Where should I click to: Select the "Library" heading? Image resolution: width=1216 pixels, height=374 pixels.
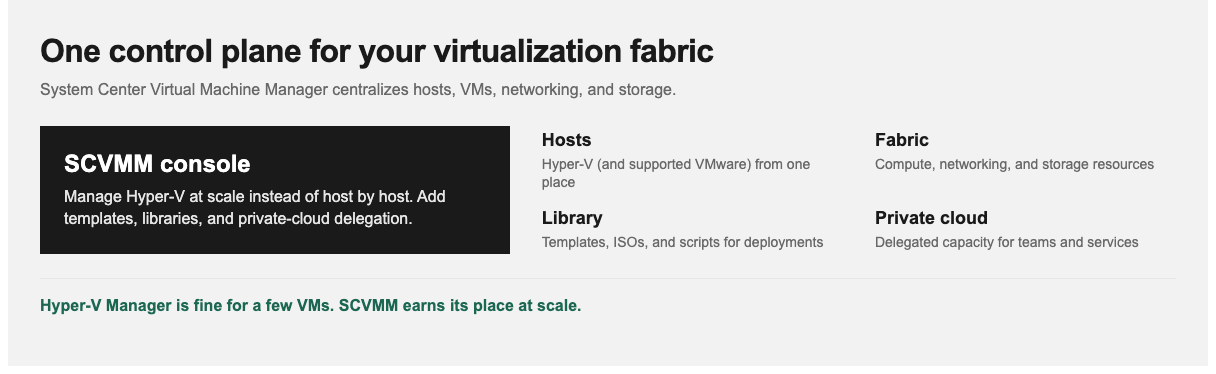(x=572, y=218)
